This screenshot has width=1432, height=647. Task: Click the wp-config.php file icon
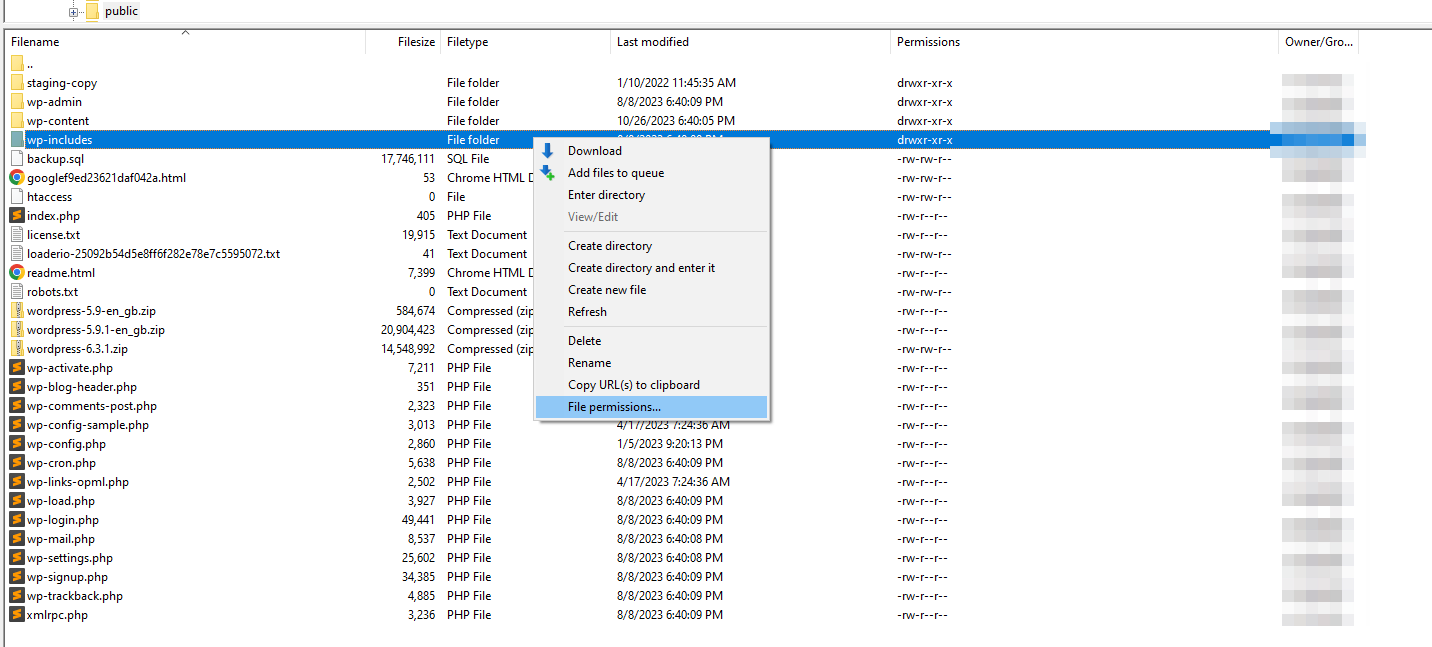coord(17,444)
